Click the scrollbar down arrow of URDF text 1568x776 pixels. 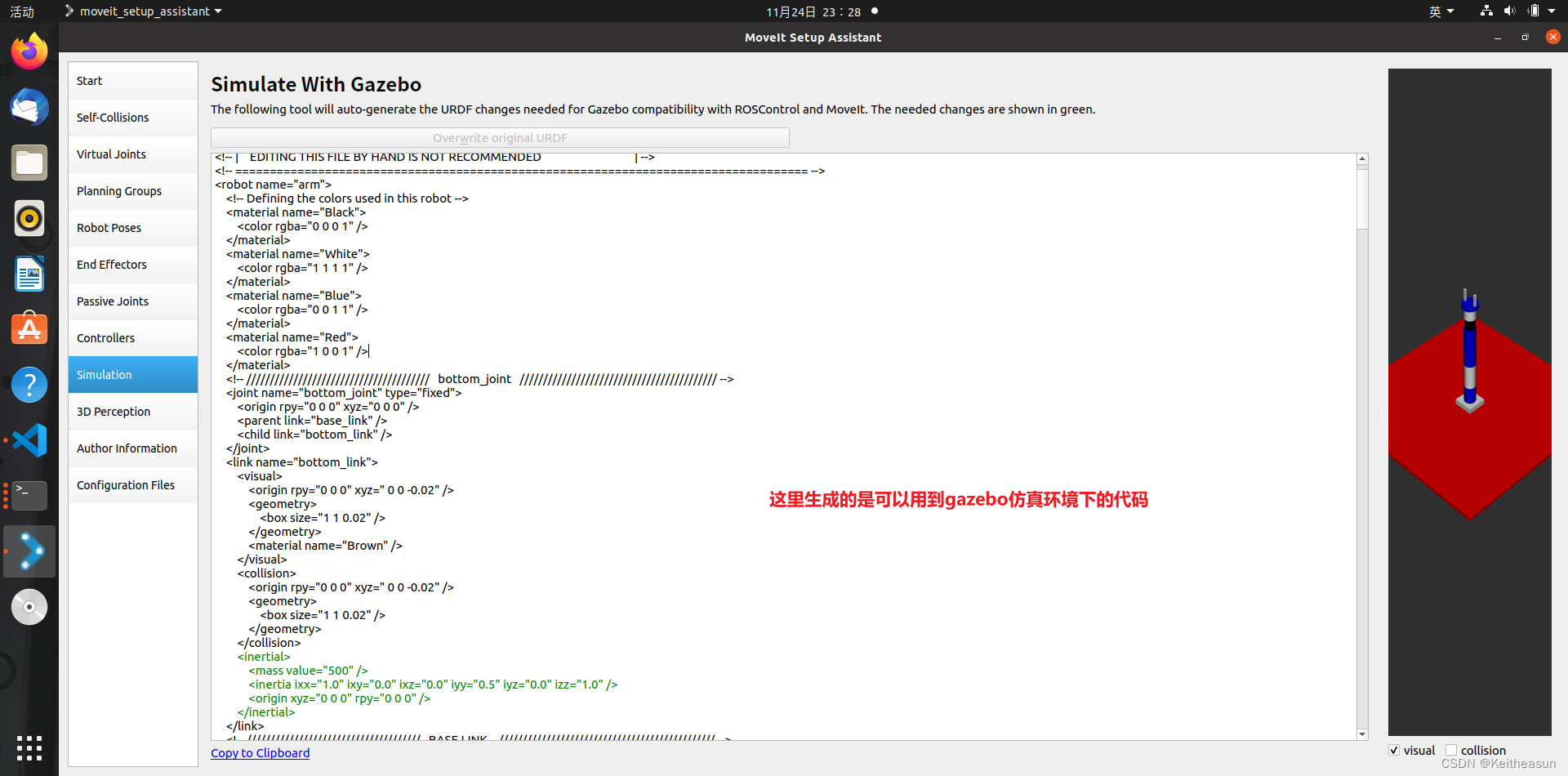1362,734
